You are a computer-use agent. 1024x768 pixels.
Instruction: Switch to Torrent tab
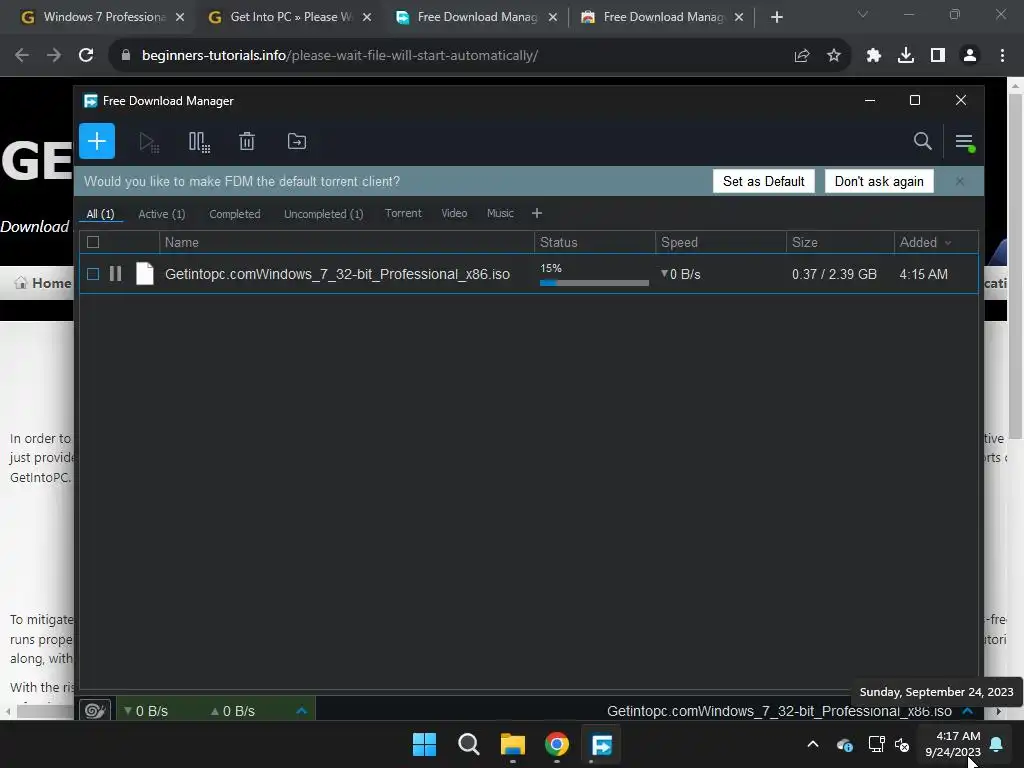pyautogui.click(x=403, y=213)
